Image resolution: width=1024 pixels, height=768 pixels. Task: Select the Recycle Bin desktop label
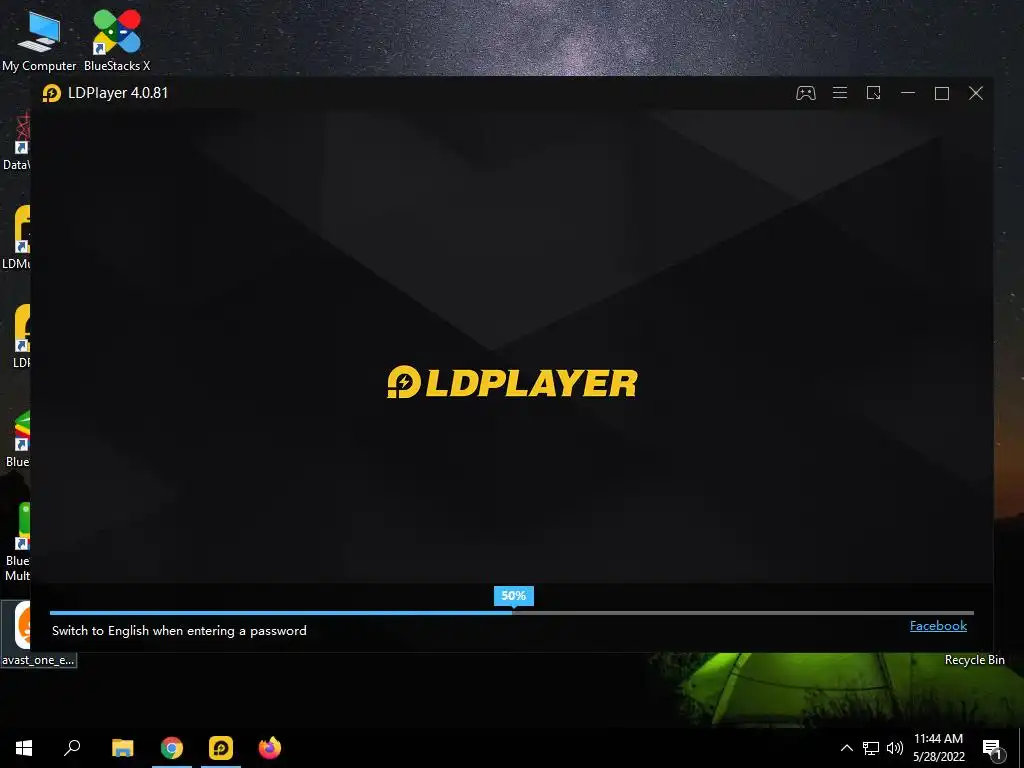[974, 660]
